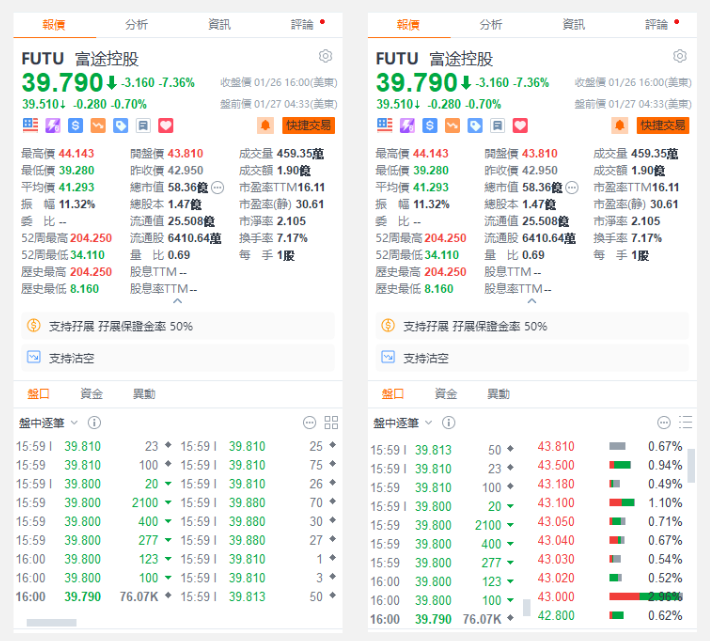Click 43.000 price distribution bar, right panel
Image resolution: width=710 pixels, height=641 pixels.
tap(646, 597)
